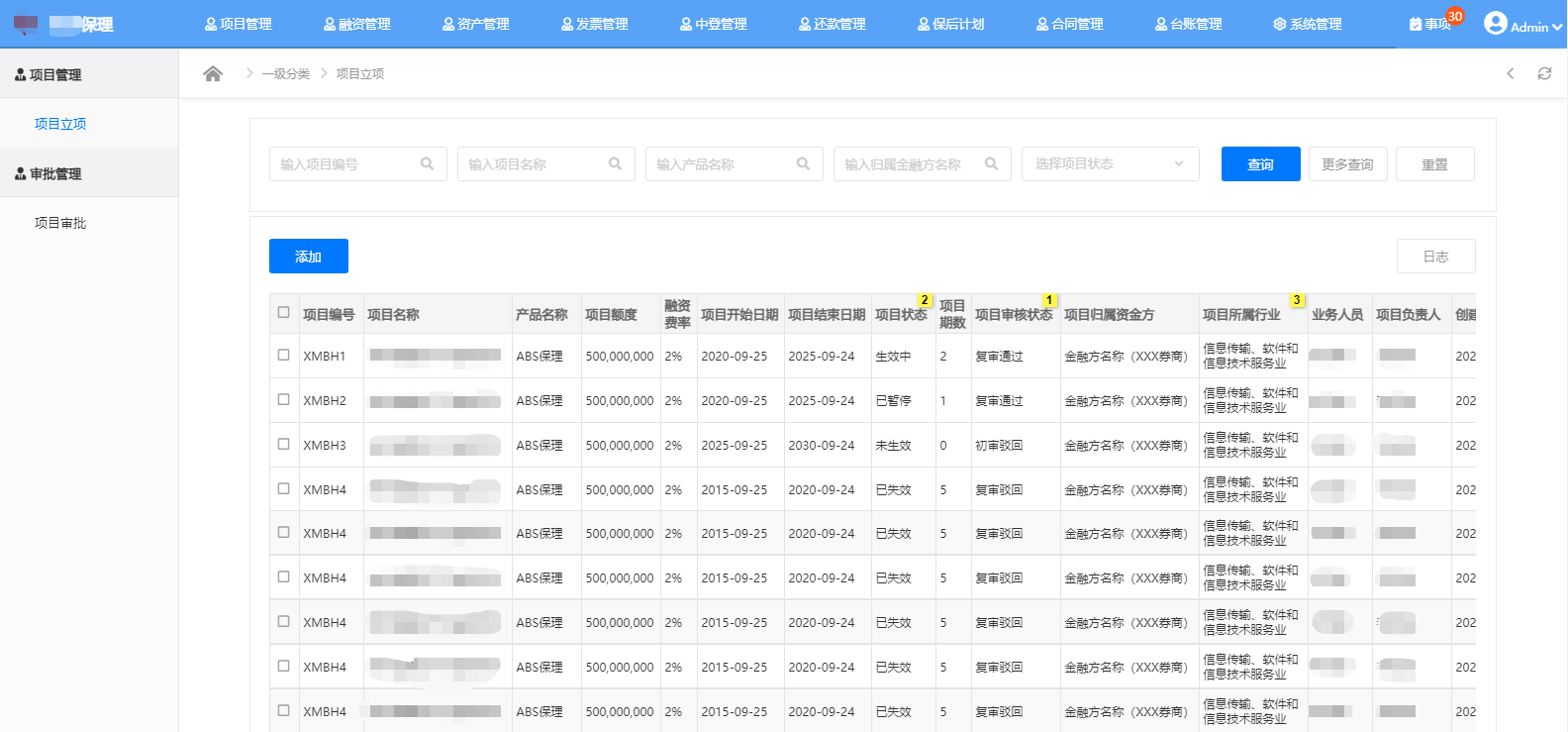The height and width of the screenshot is (732, 1568).
Task: Click search icon in 输入项目名称 field
Action: (x=615, y=164)
